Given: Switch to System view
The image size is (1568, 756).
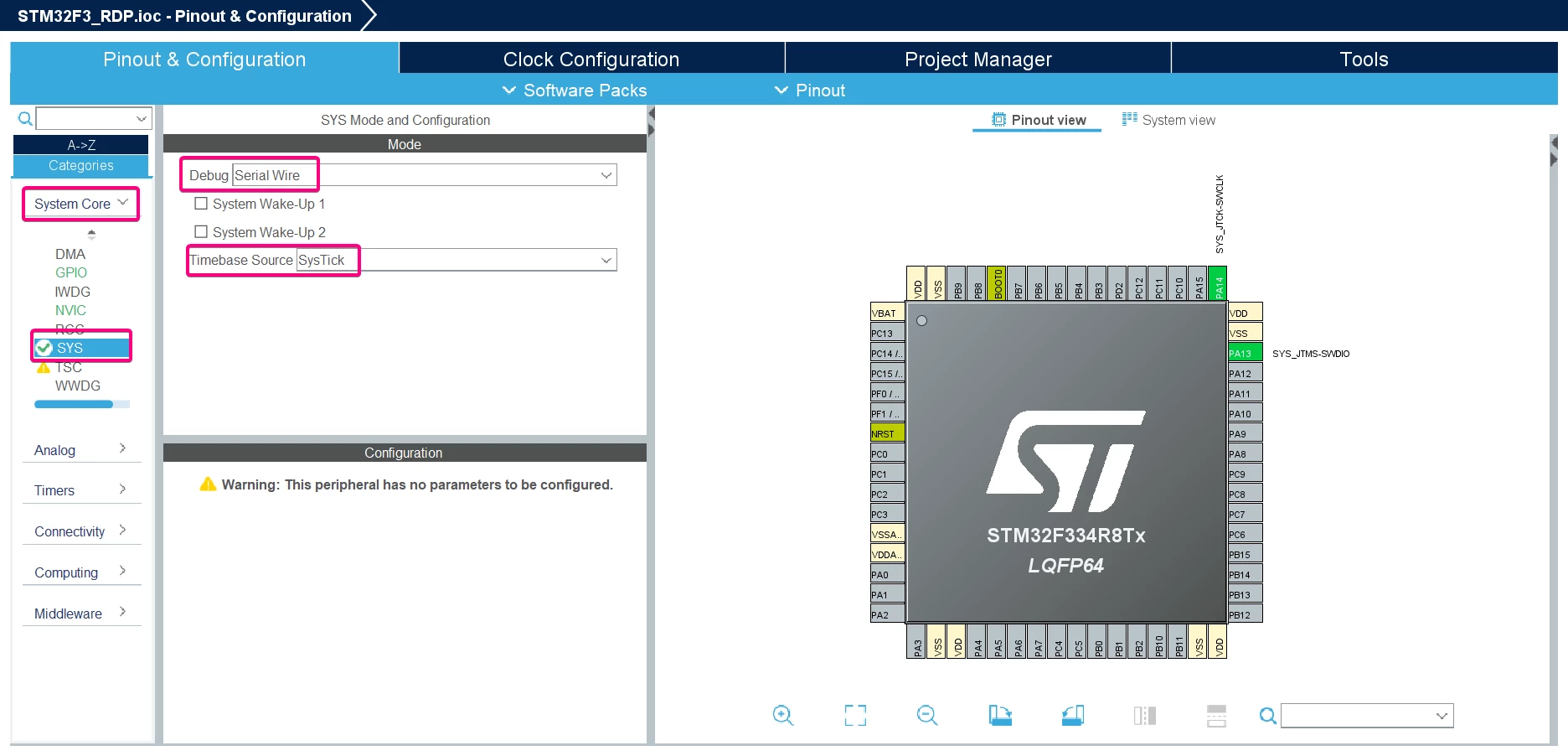Looking at the screenshot, I should [1169, 120].
